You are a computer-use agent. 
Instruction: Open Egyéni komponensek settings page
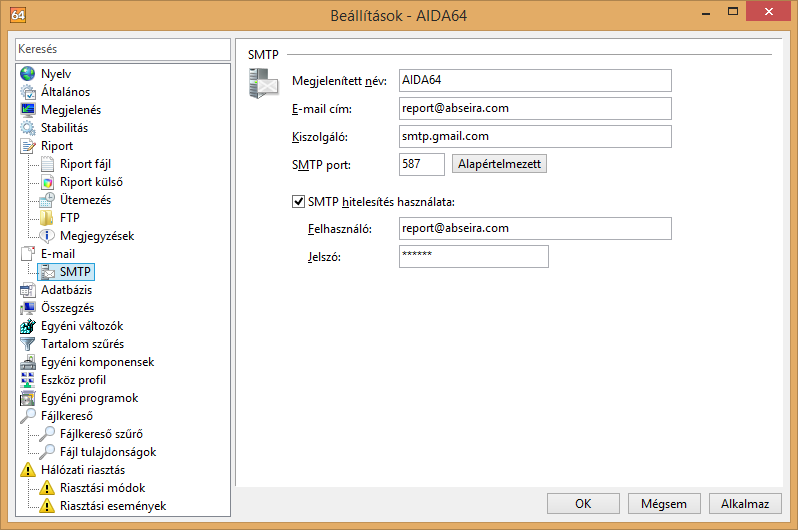(x=97, y=362)
